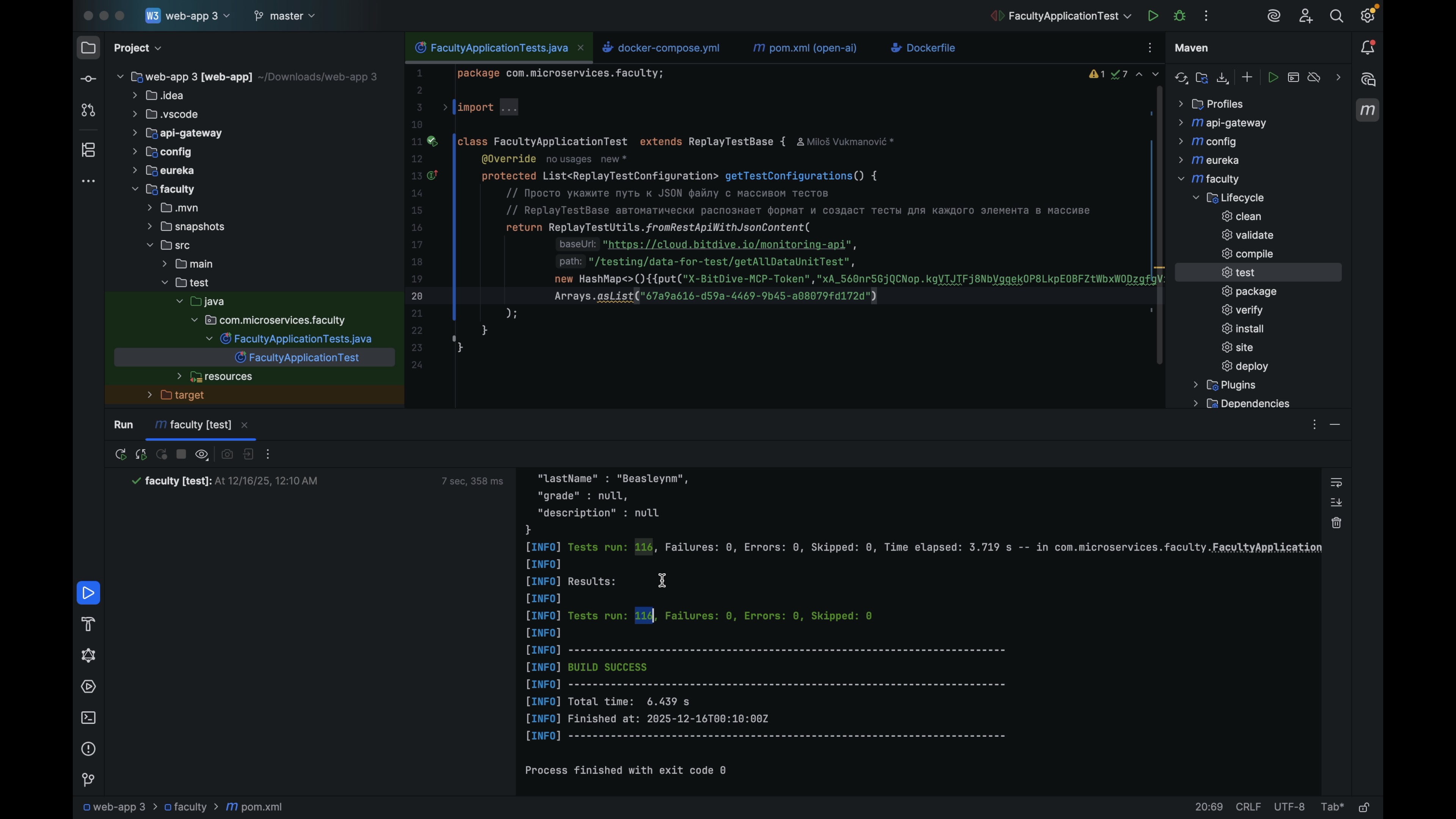Expand the target folder
The height and width of the screenshot is (819, 1456).
tap(149, 395)
